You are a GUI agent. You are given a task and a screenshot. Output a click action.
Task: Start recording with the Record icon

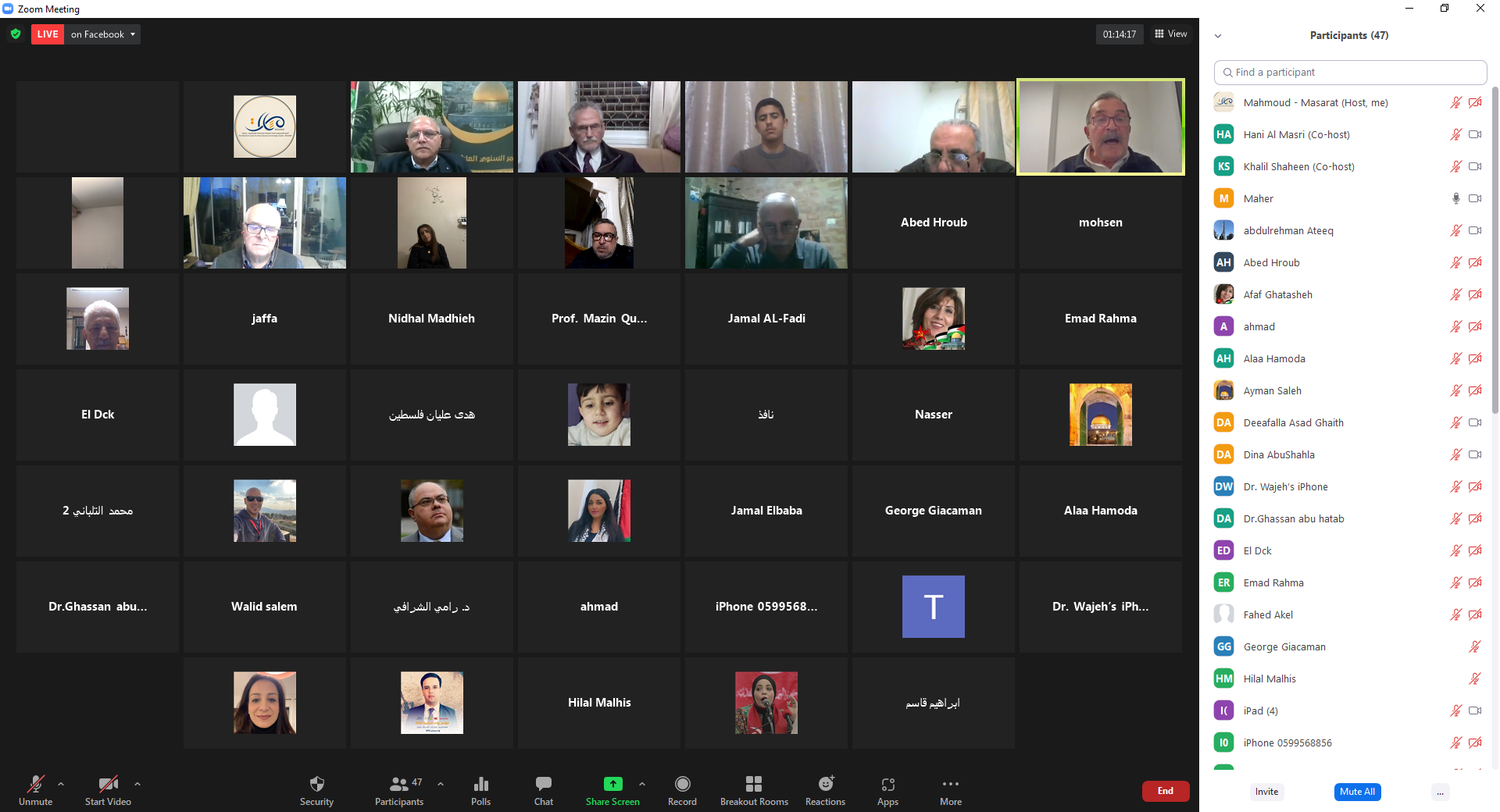tap(682, 785)
